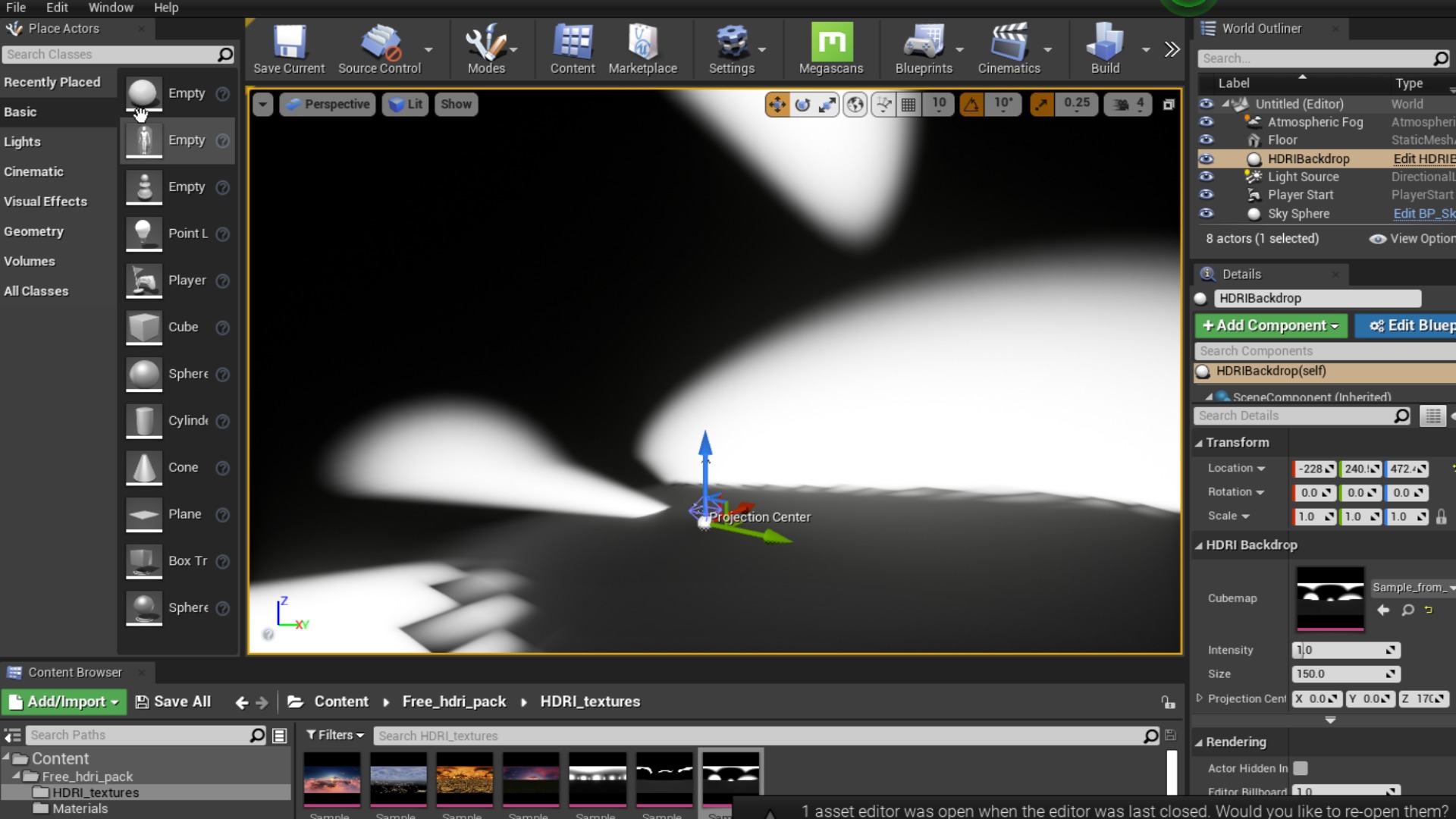This screenshot has height=819, width=1456.
Task: Toggle grid snapping in viewport toolbar
Action: click(x=908, y=105)
